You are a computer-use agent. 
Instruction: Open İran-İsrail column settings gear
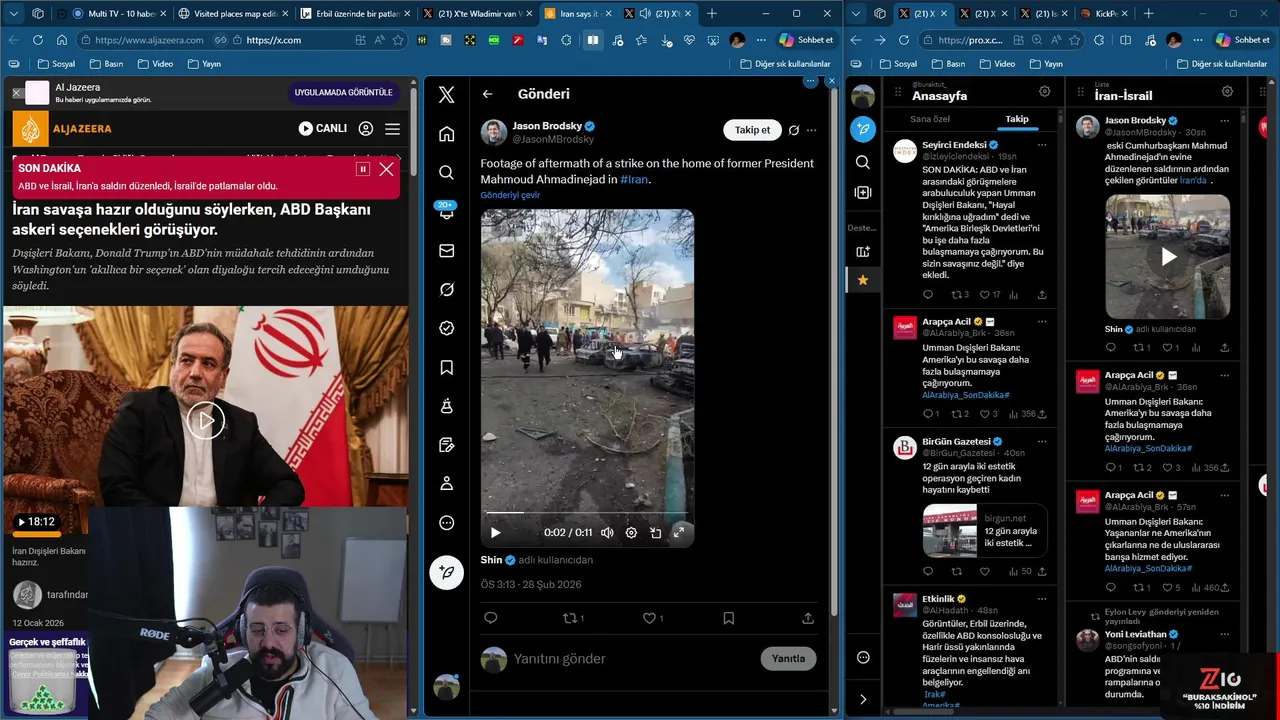(x=1228, y=92)
